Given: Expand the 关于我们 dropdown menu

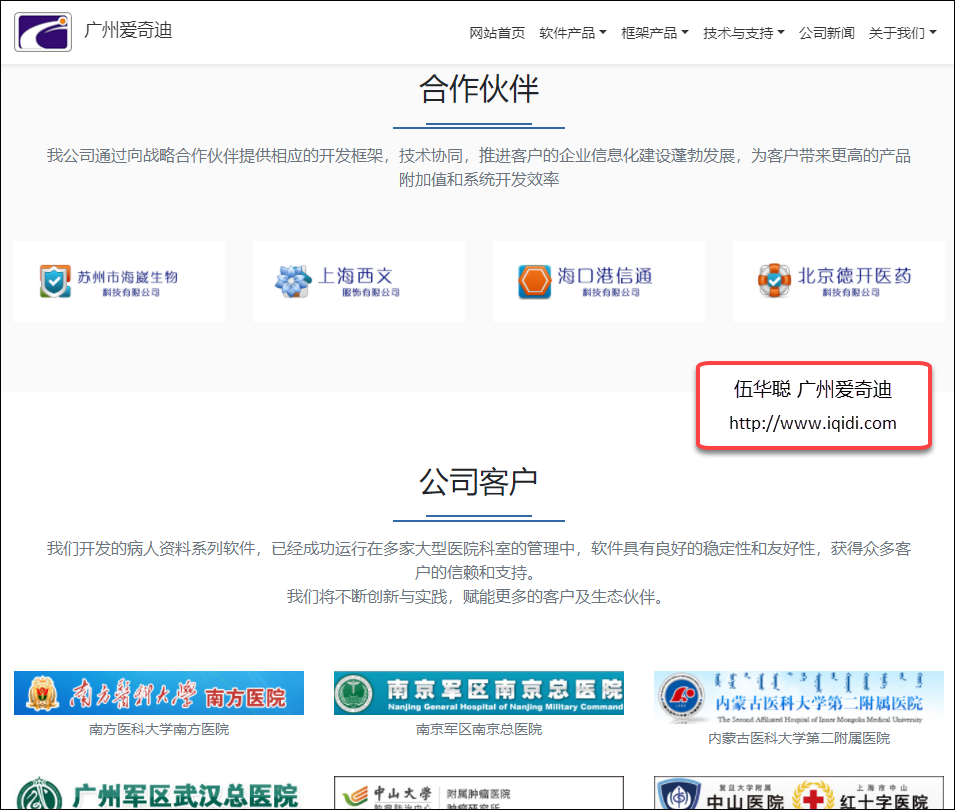Looking at the screenshot, I should point(903,33).
